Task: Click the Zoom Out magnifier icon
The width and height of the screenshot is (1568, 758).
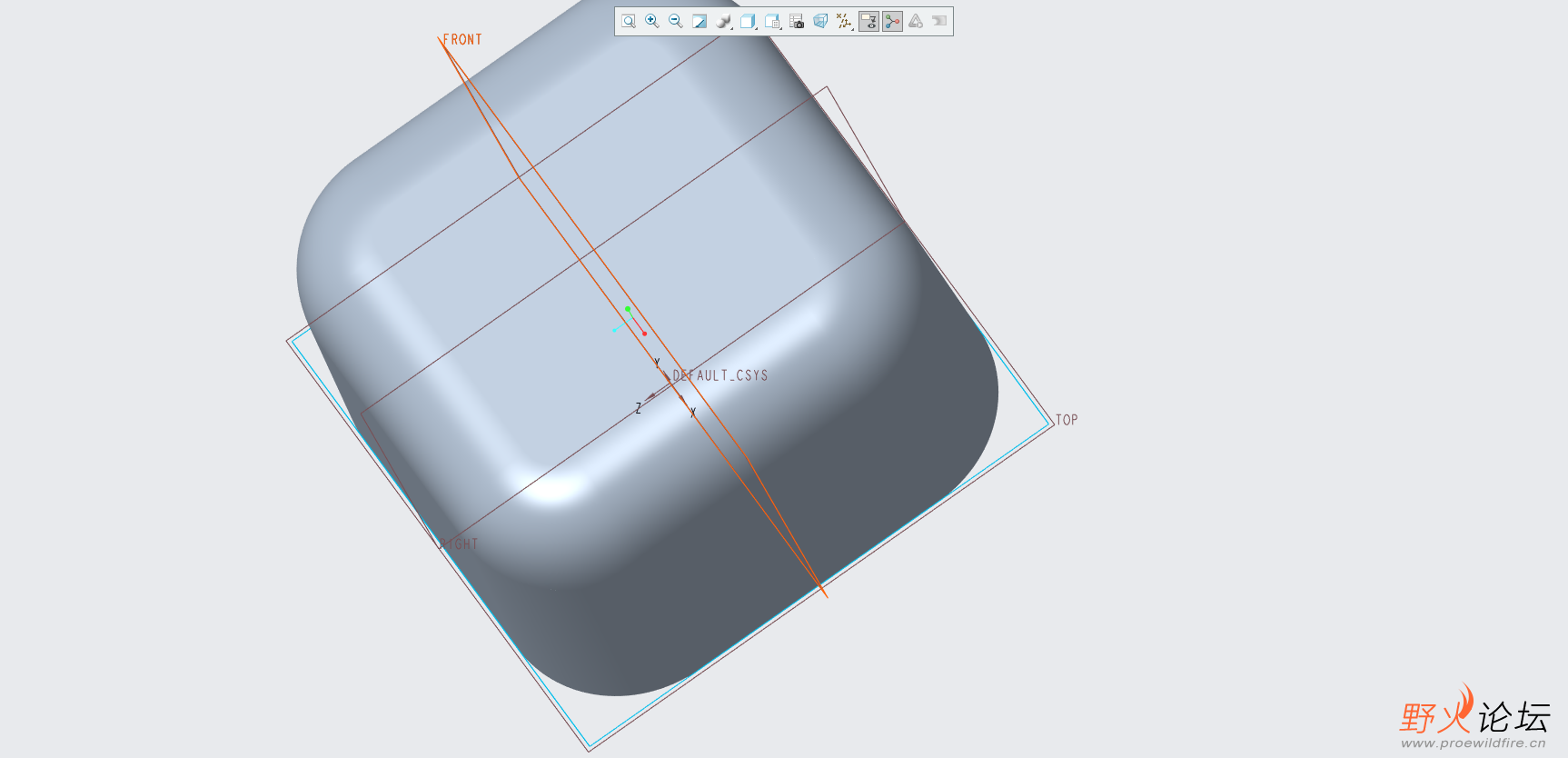Action: pos(676,21)
